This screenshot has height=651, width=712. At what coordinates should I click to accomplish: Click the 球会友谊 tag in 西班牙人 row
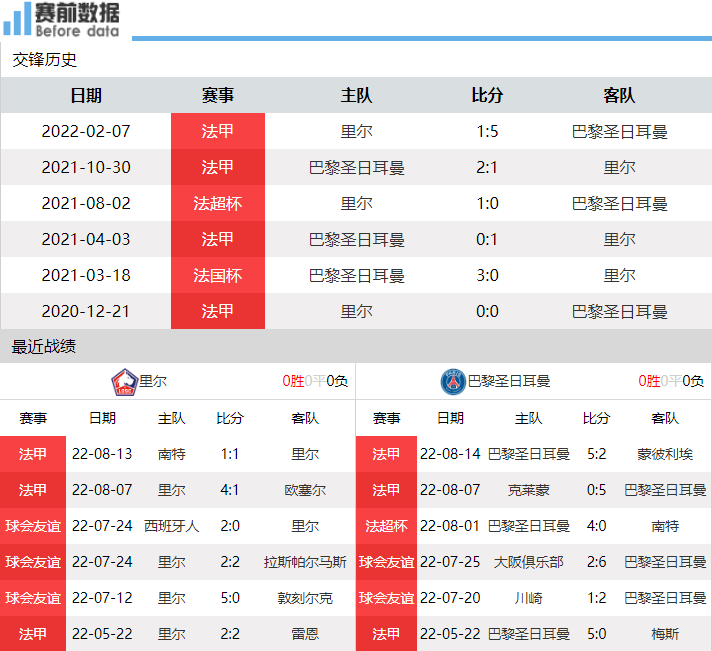[33, 526]
